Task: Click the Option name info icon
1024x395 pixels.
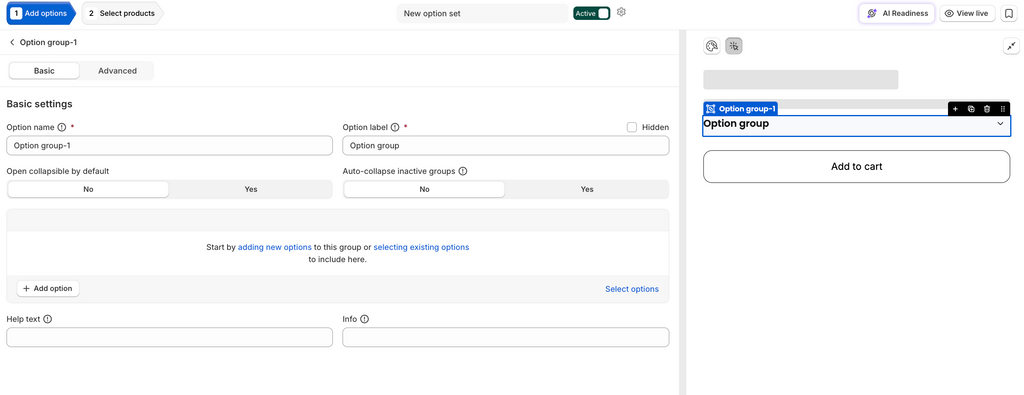Action: pos(62,127)
